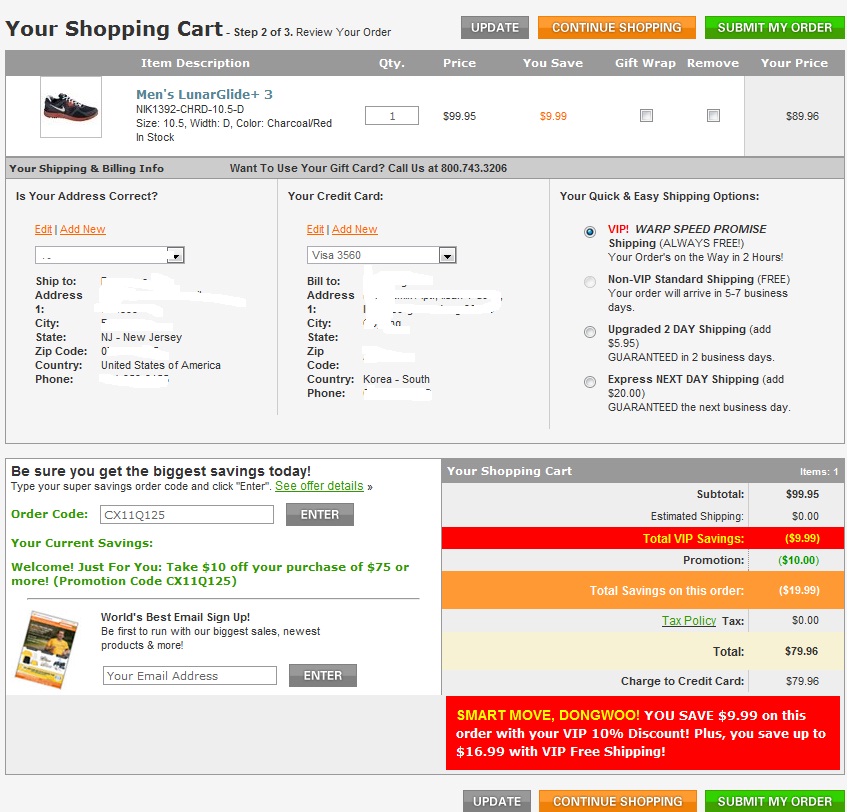The image size is (850, 812).
Task: Select Upgraded 2 DAY Shipping option
Action: tap(590, 332)
